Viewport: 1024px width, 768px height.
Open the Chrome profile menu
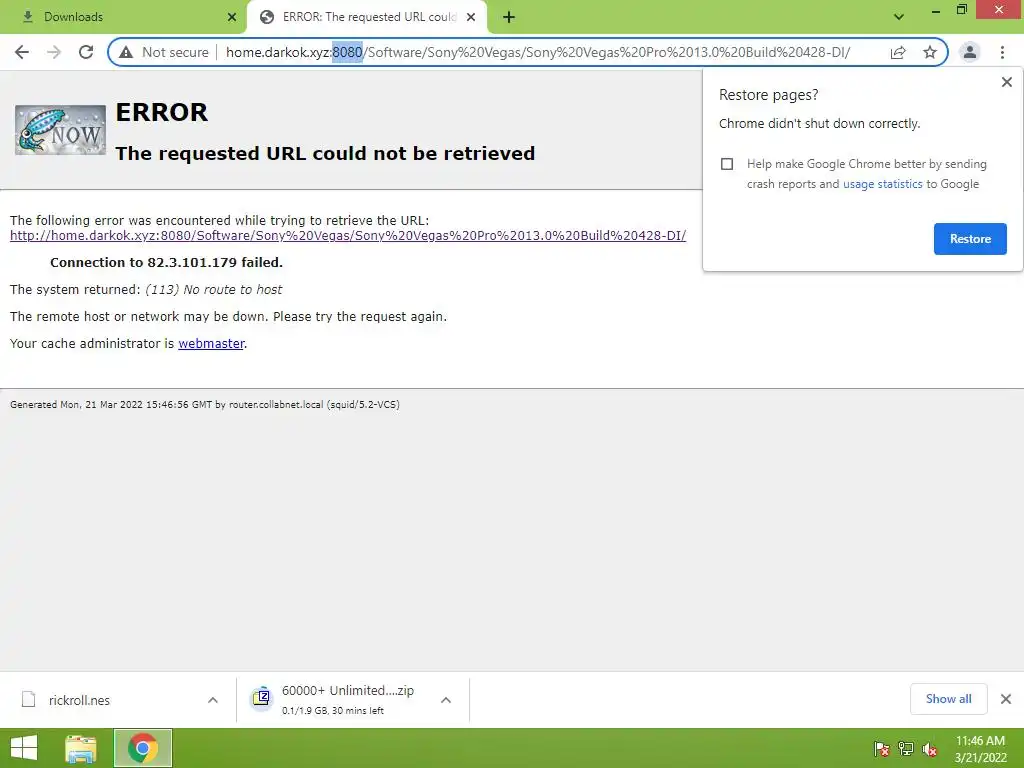coord(970,52)
